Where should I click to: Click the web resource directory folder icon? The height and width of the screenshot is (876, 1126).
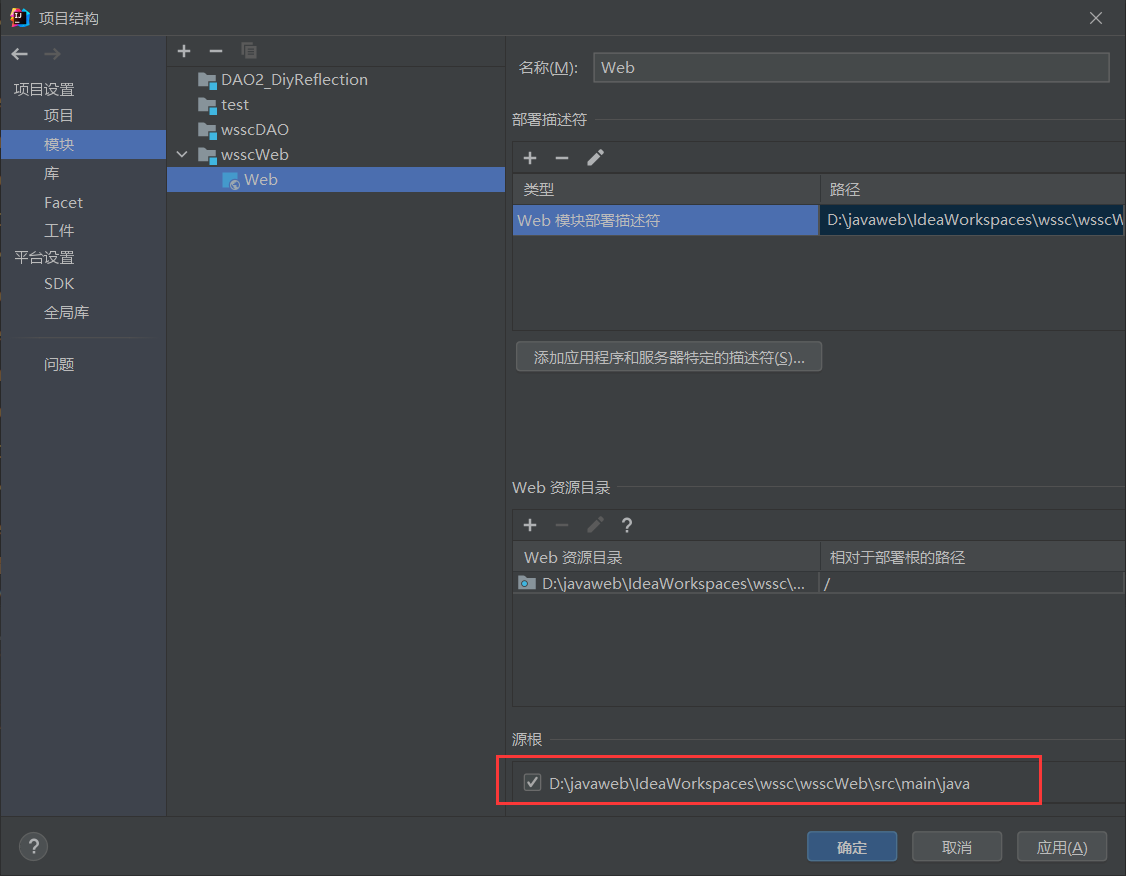click(527, 583)
